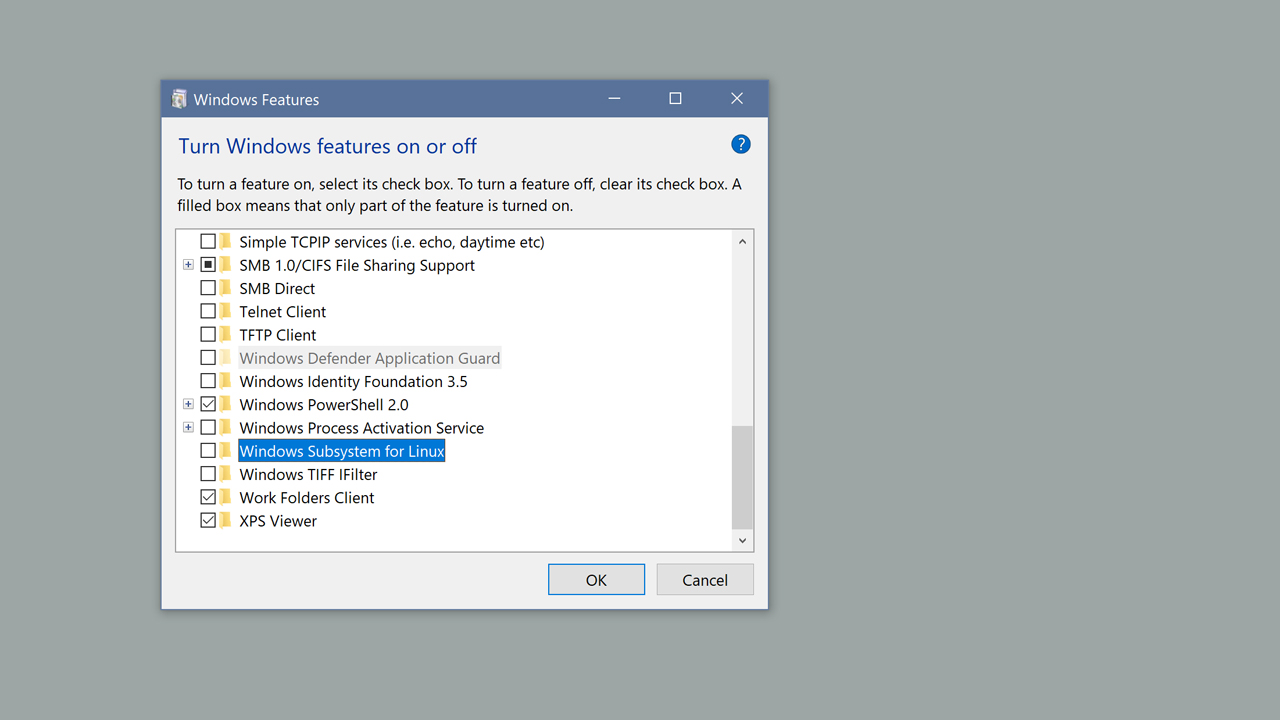Image resolution: width=1280 pixels, height=720 pixels.
Task: Clear the SMB 1.0/CIFS File Sharing checkbox
Action: click(208, 264)
